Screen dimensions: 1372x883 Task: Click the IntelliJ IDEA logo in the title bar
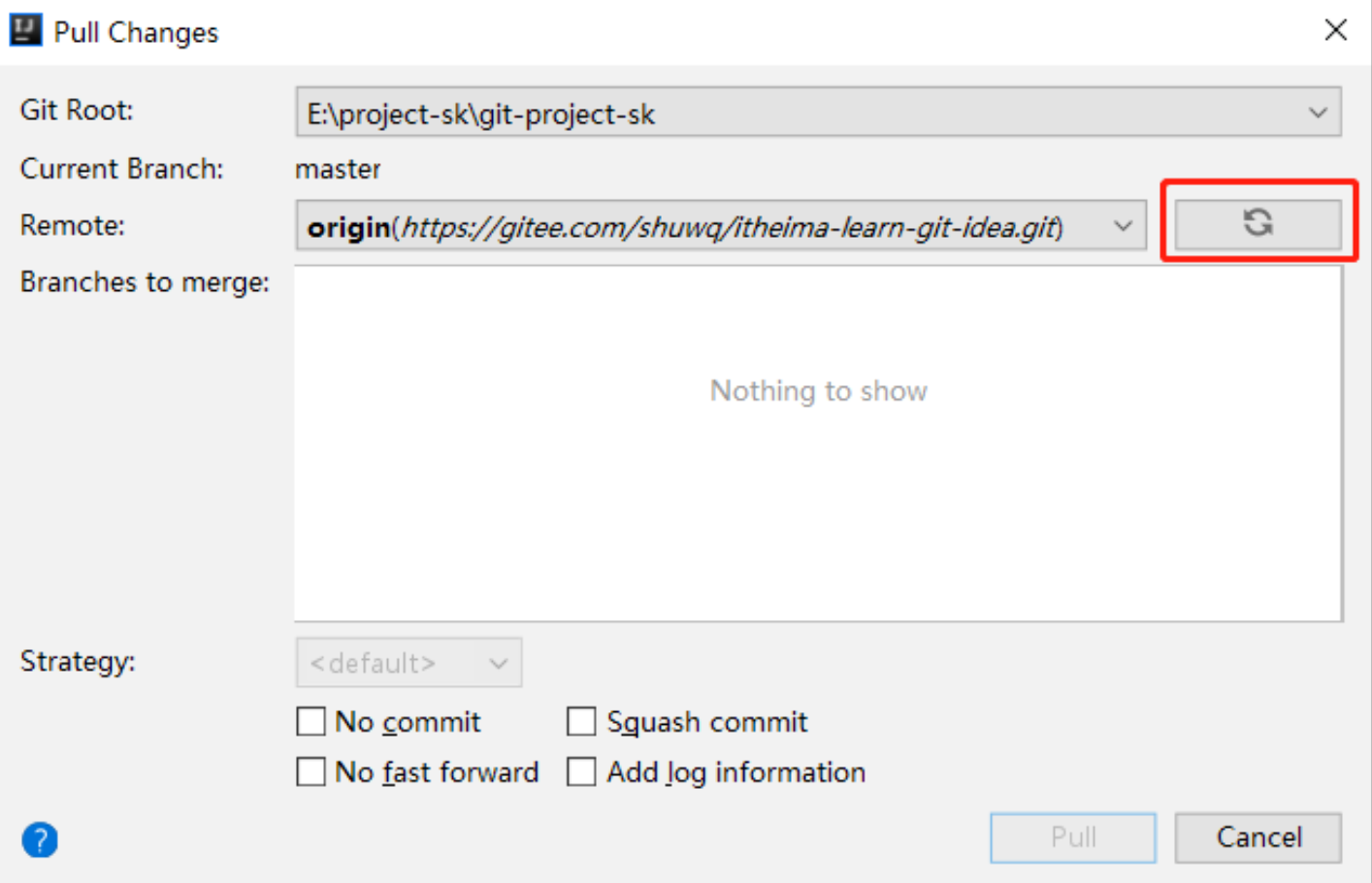(25, 30)
